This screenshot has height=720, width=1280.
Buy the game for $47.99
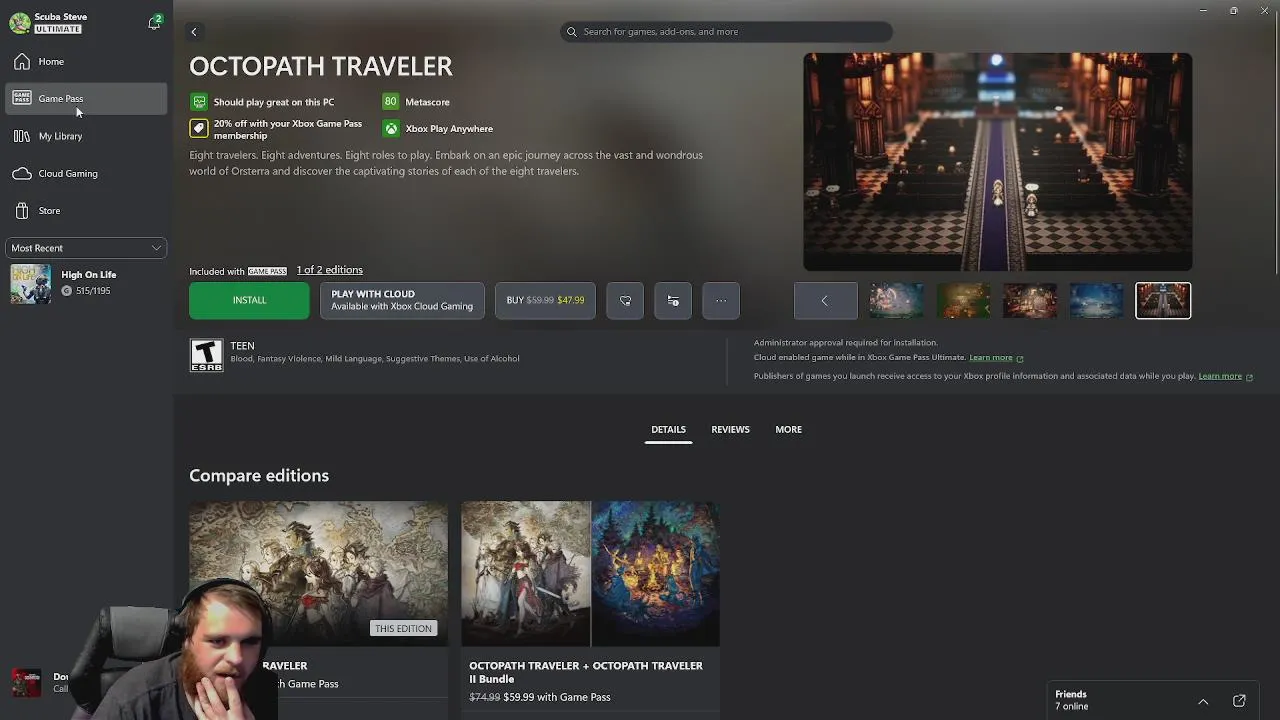[545, 300]
